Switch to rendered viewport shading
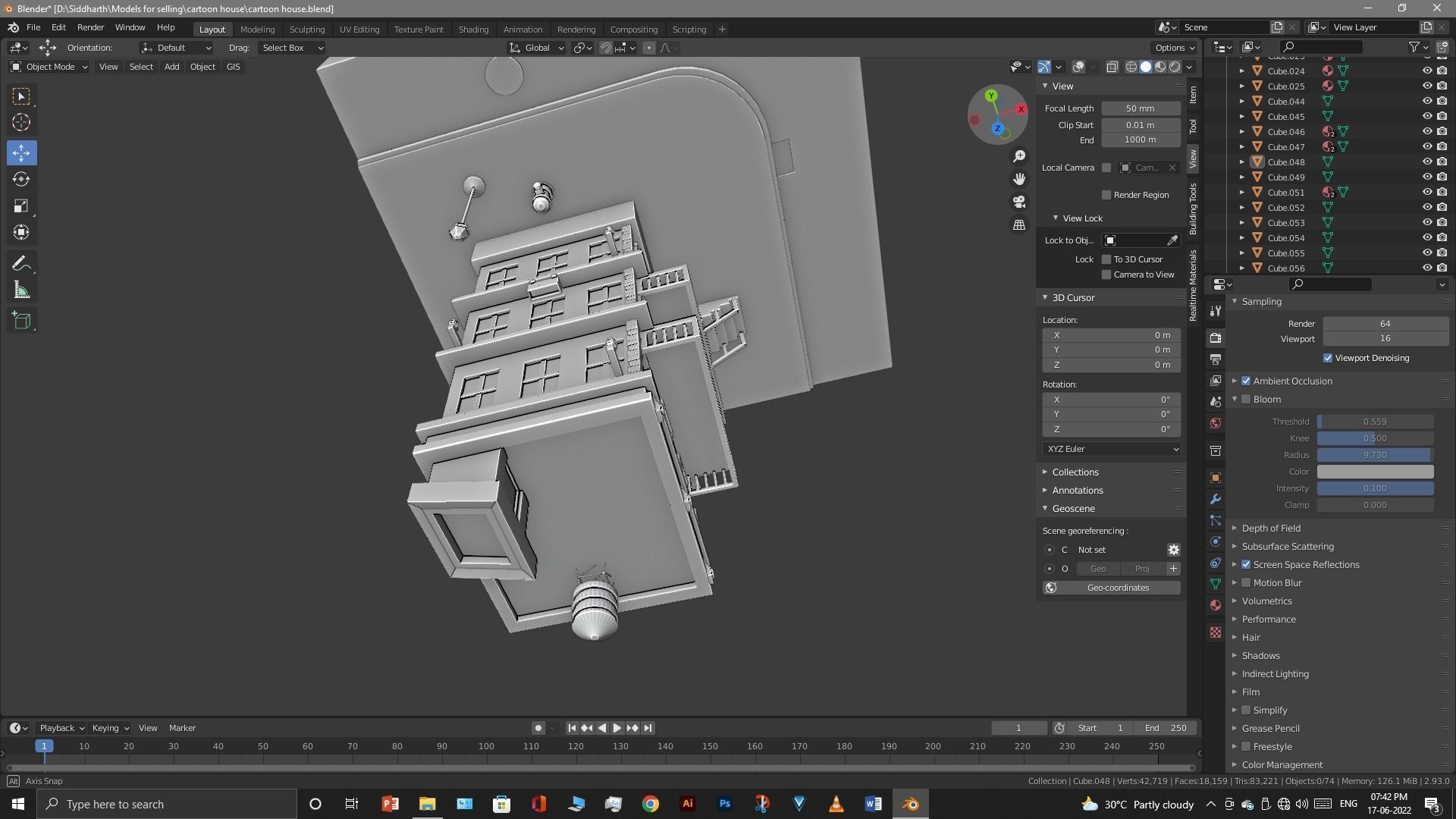 (1175, 67)
